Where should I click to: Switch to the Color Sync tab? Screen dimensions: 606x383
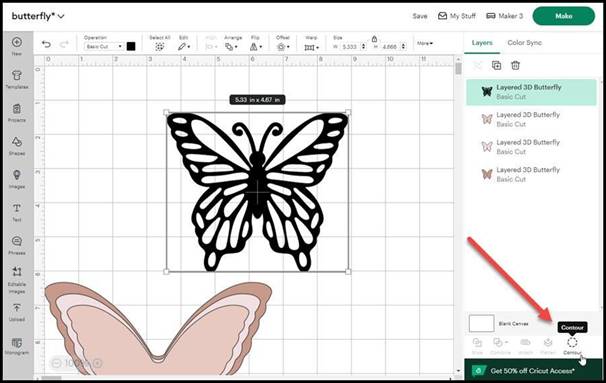[524, 43]
